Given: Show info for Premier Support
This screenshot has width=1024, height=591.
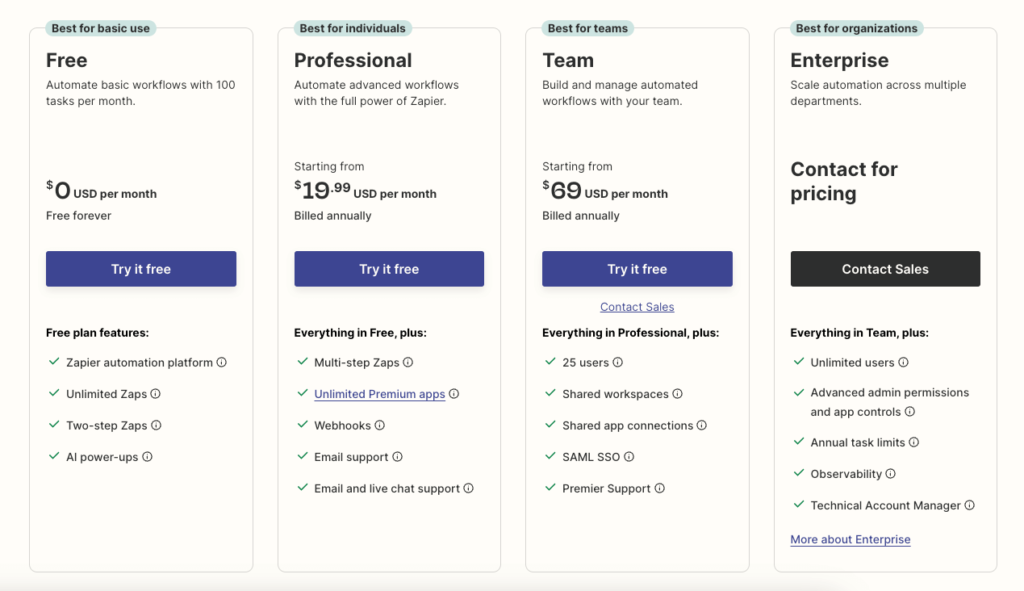Looking at the screenshot, I should tap(660, 488).
